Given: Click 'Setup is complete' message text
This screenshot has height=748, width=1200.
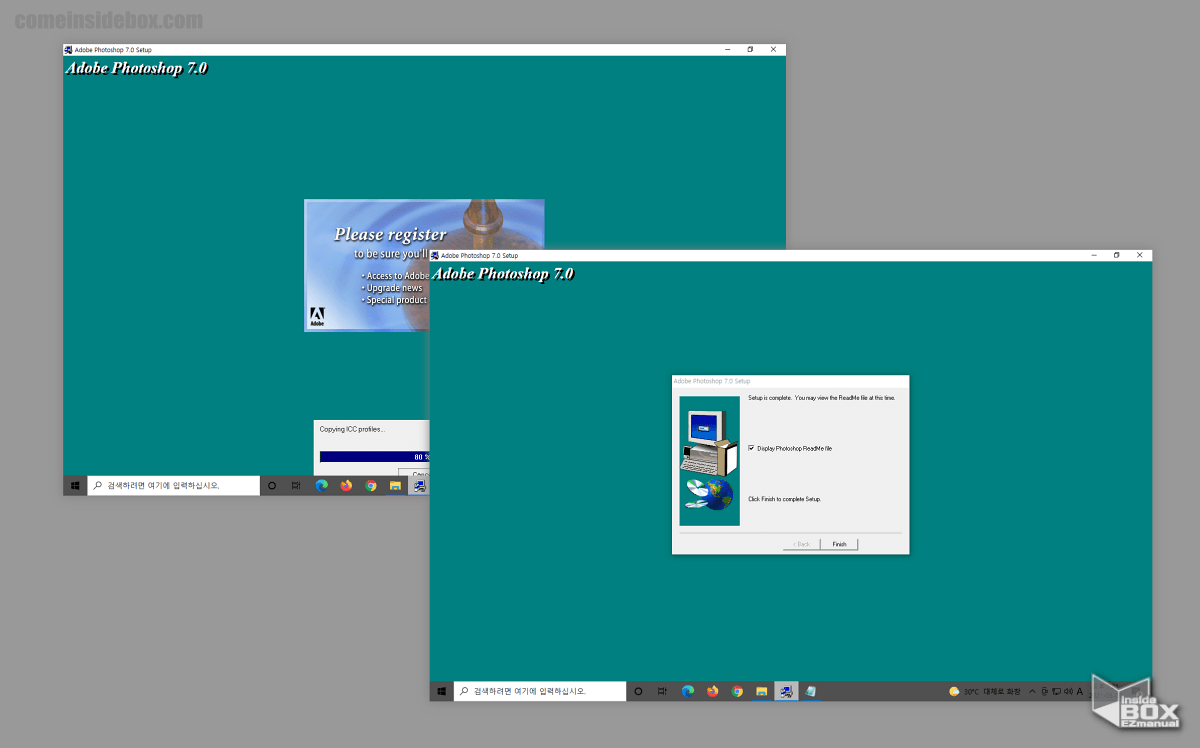Looking at the screenshot, I should point(821,397).
